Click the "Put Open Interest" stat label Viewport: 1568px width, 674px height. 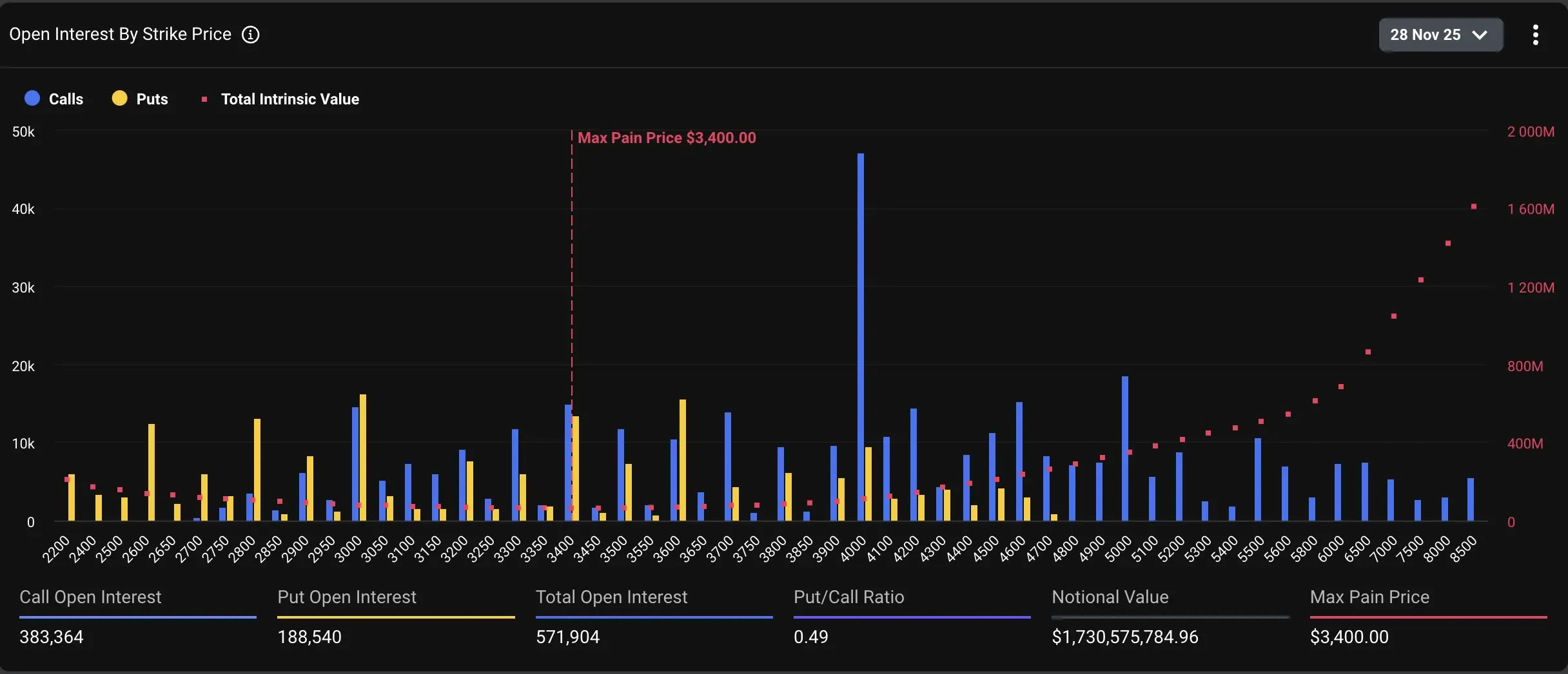point(347,597)
